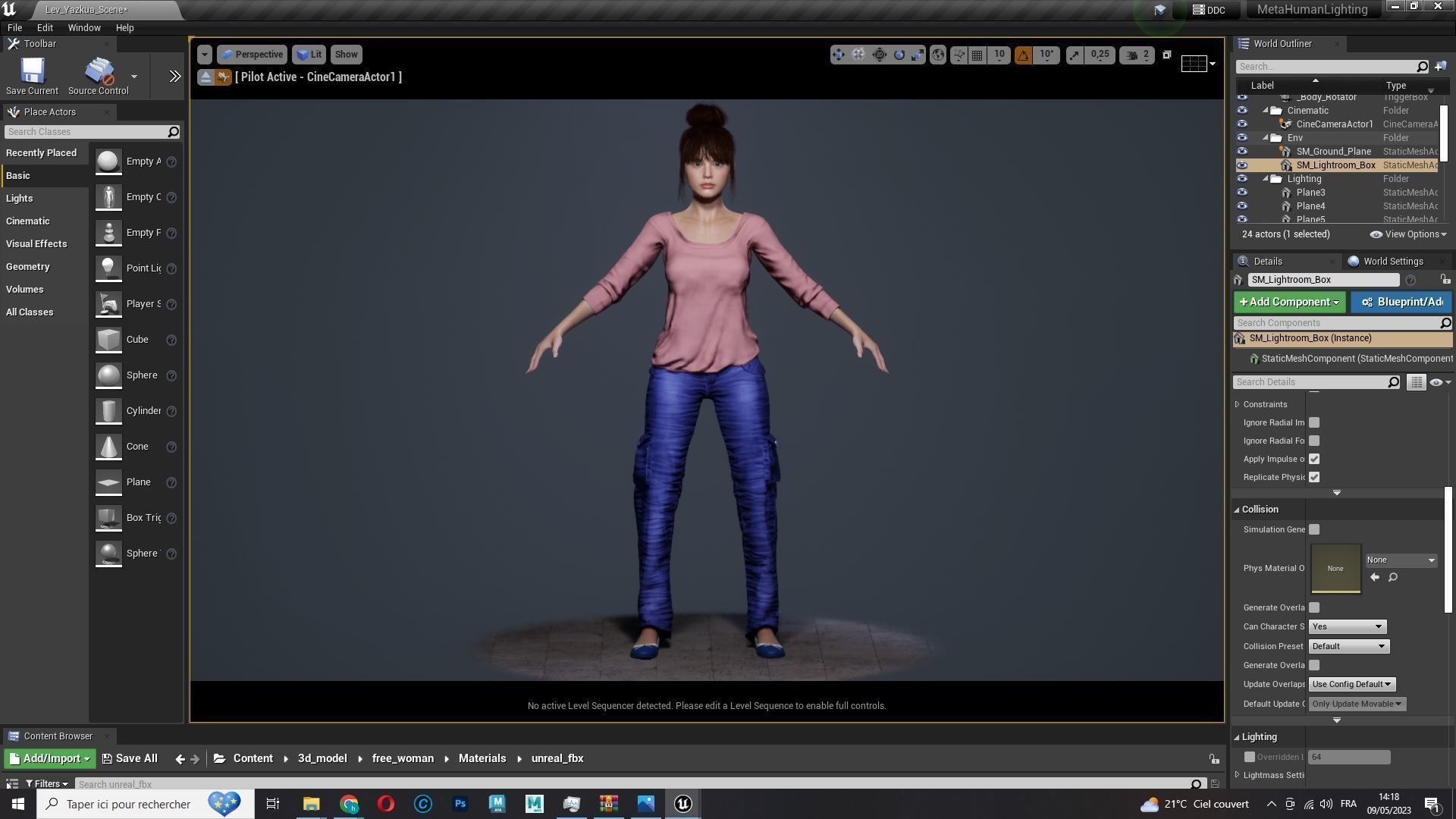The height and width of the screenshot is (819, 1456).
Task: Open the Can Character Step dropdown
Action: click(x=1347, y=626)
